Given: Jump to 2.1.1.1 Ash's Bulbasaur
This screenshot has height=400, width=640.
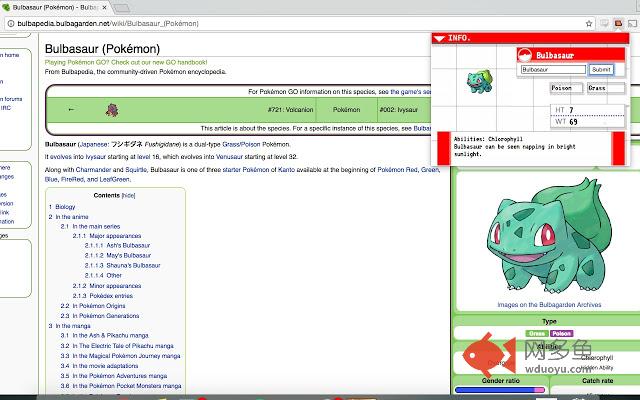Looking at the screenshot, I should point(117,245).
